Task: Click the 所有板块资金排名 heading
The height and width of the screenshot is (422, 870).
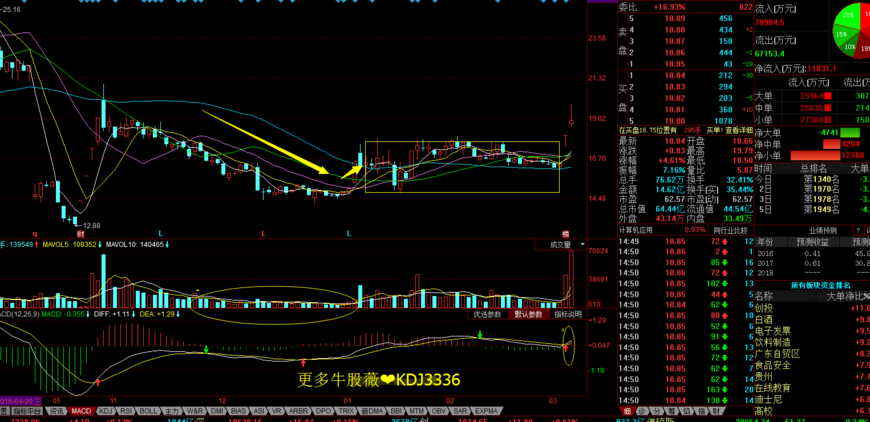Action: click(821, 285)
